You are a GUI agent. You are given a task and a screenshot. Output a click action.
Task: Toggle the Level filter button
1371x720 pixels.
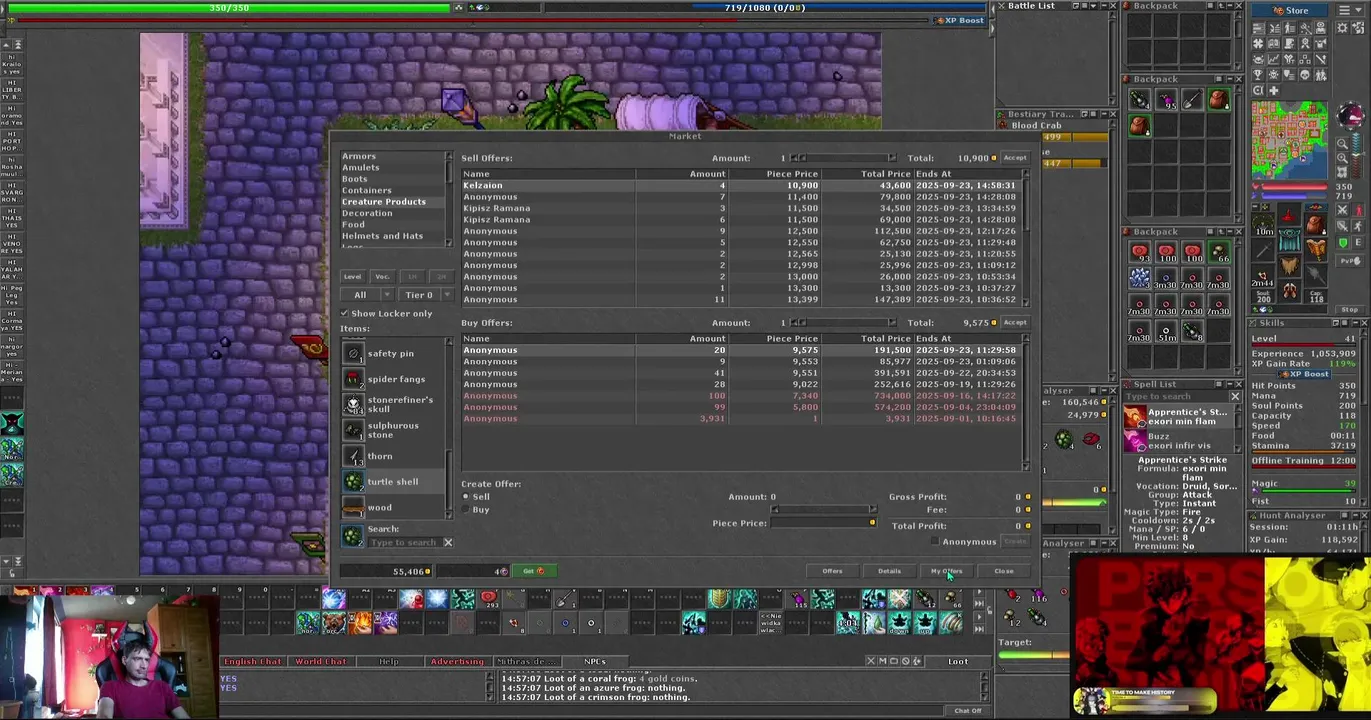353,277
